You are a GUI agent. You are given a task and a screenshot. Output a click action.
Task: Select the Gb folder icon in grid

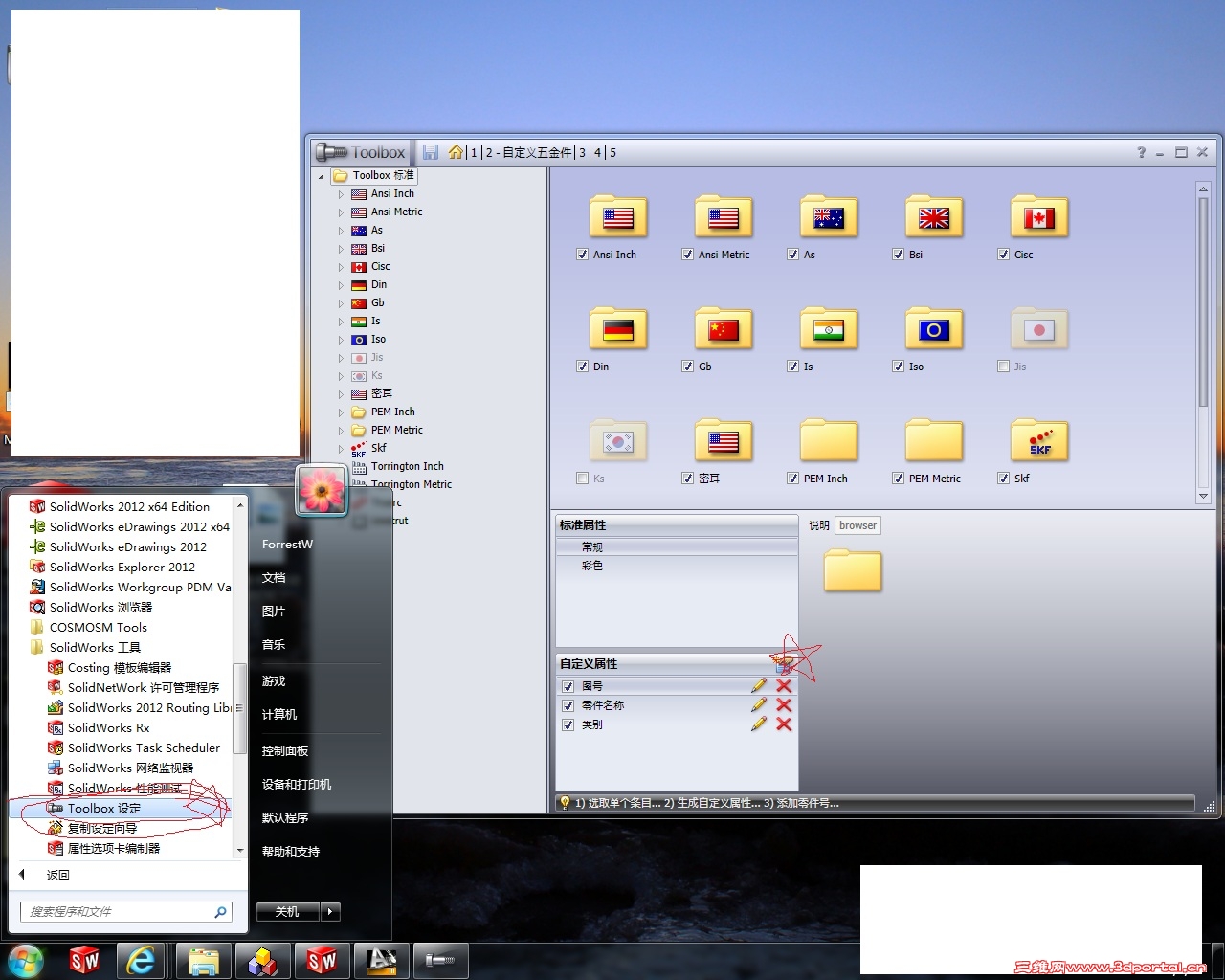click(724, 329)
